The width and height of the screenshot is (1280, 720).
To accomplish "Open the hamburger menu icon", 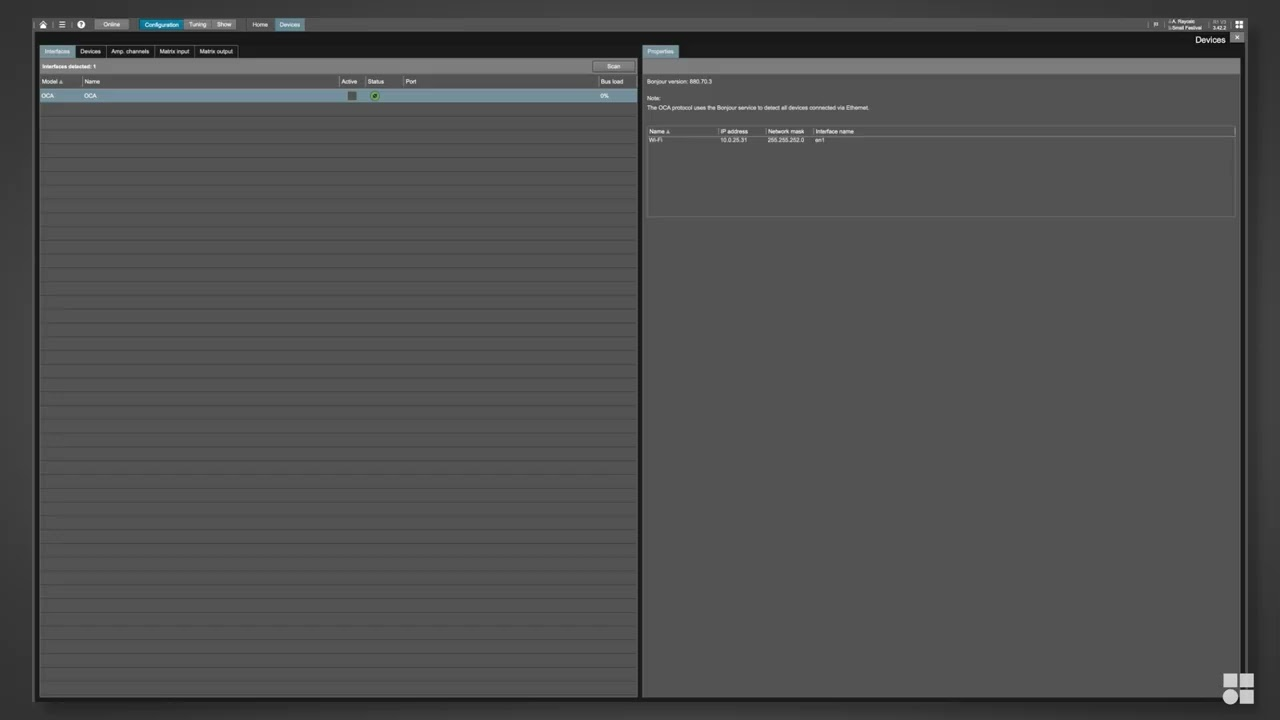I will point(62,25).
